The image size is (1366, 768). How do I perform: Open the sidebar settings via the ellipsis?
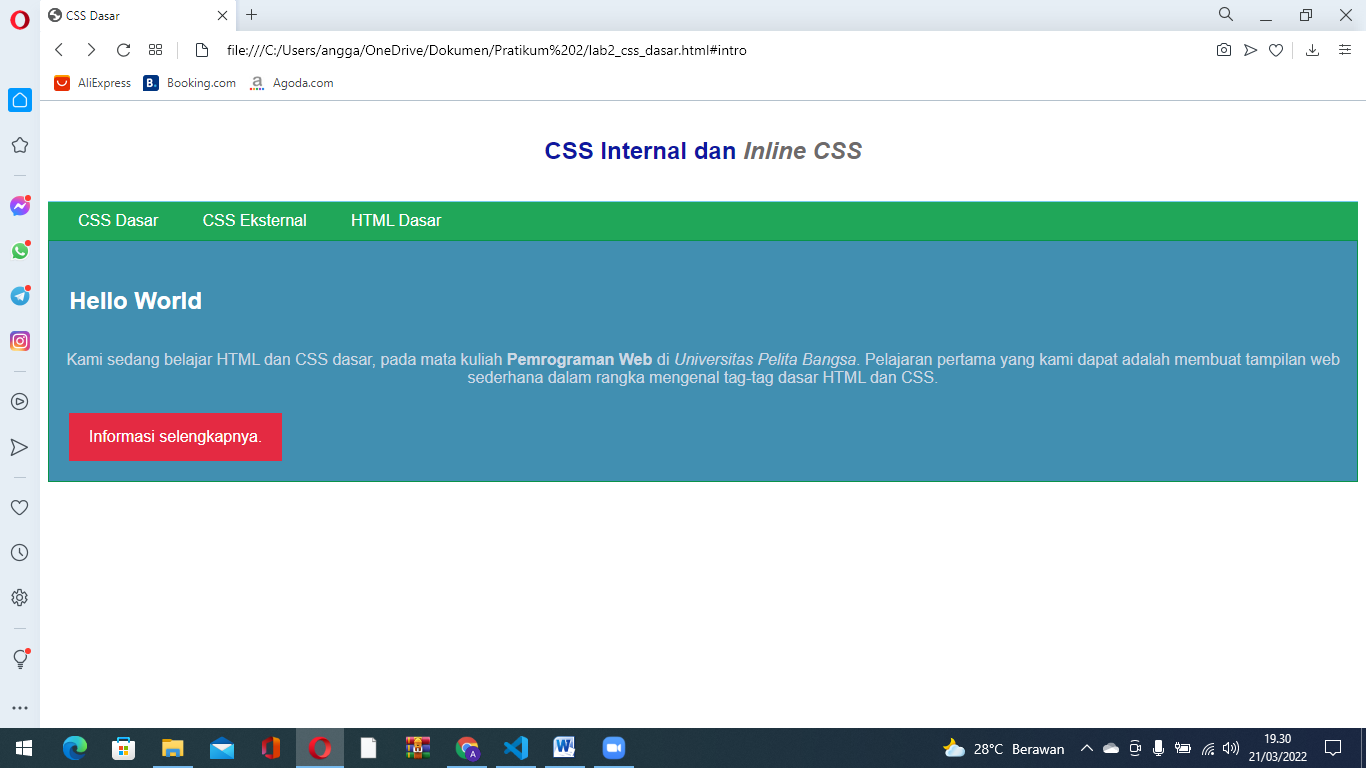point(19,708)
